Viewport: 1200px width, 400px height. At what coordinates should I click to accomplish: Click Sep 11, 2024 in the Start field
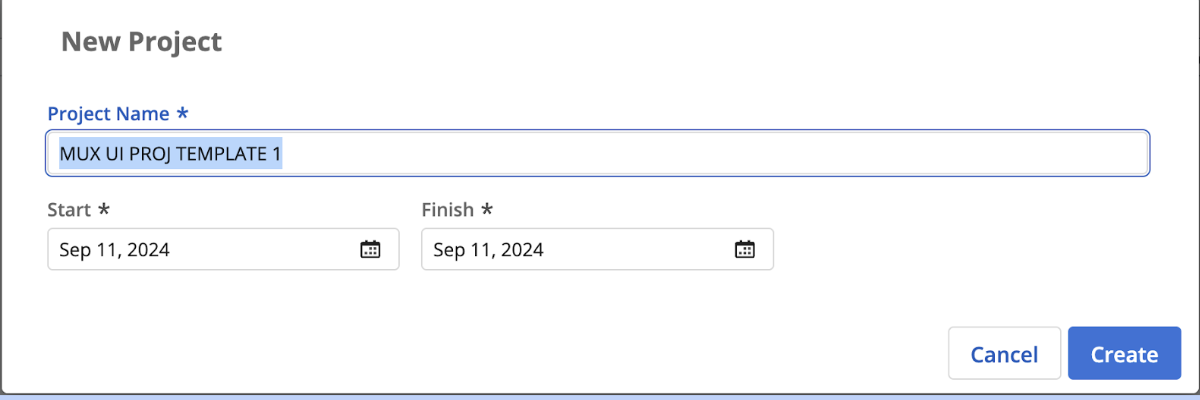point(114,250)
